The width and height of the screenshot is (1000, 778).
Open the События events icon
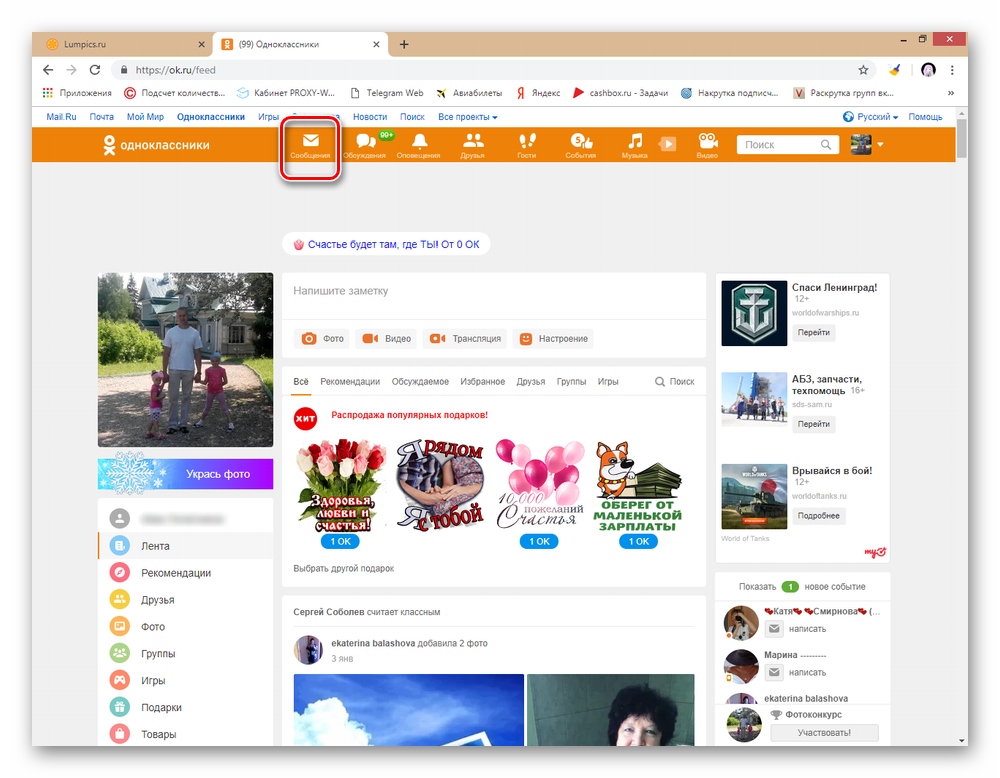[580, 145]
